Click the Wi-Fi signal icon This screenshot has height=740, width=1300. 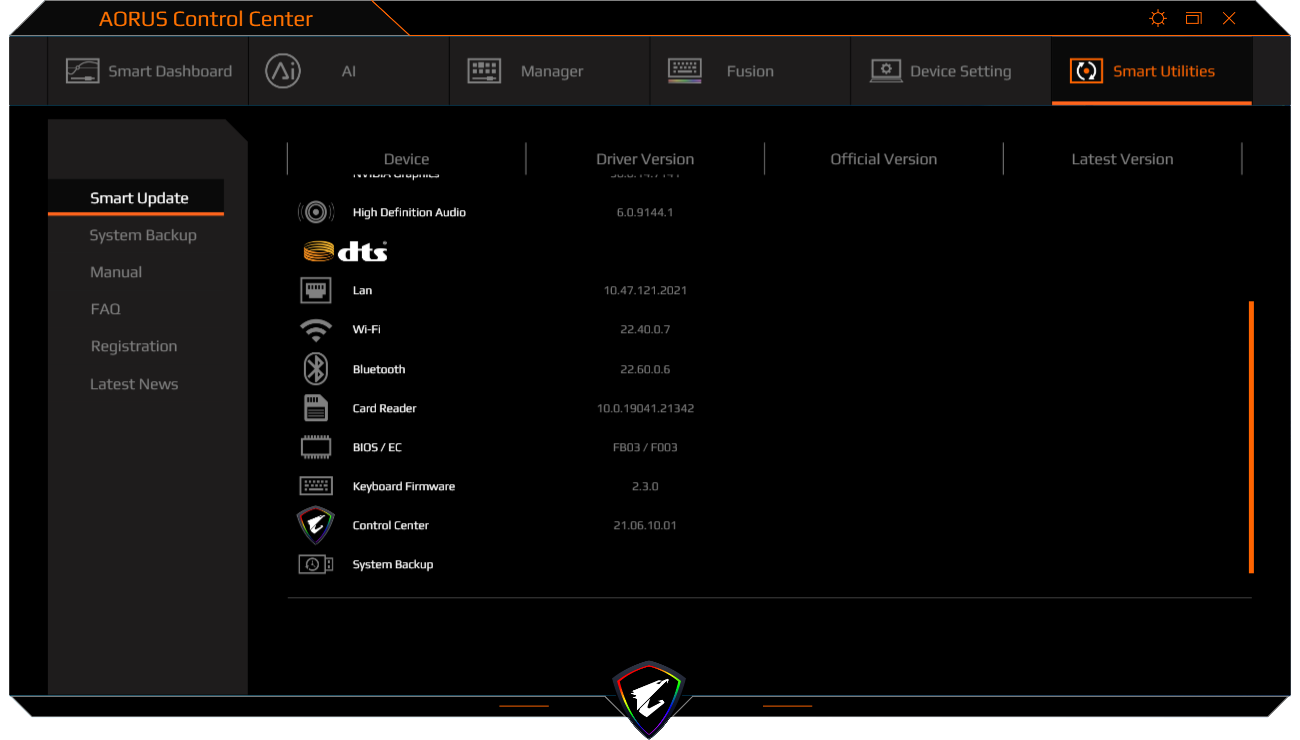[x=316, y=330]
